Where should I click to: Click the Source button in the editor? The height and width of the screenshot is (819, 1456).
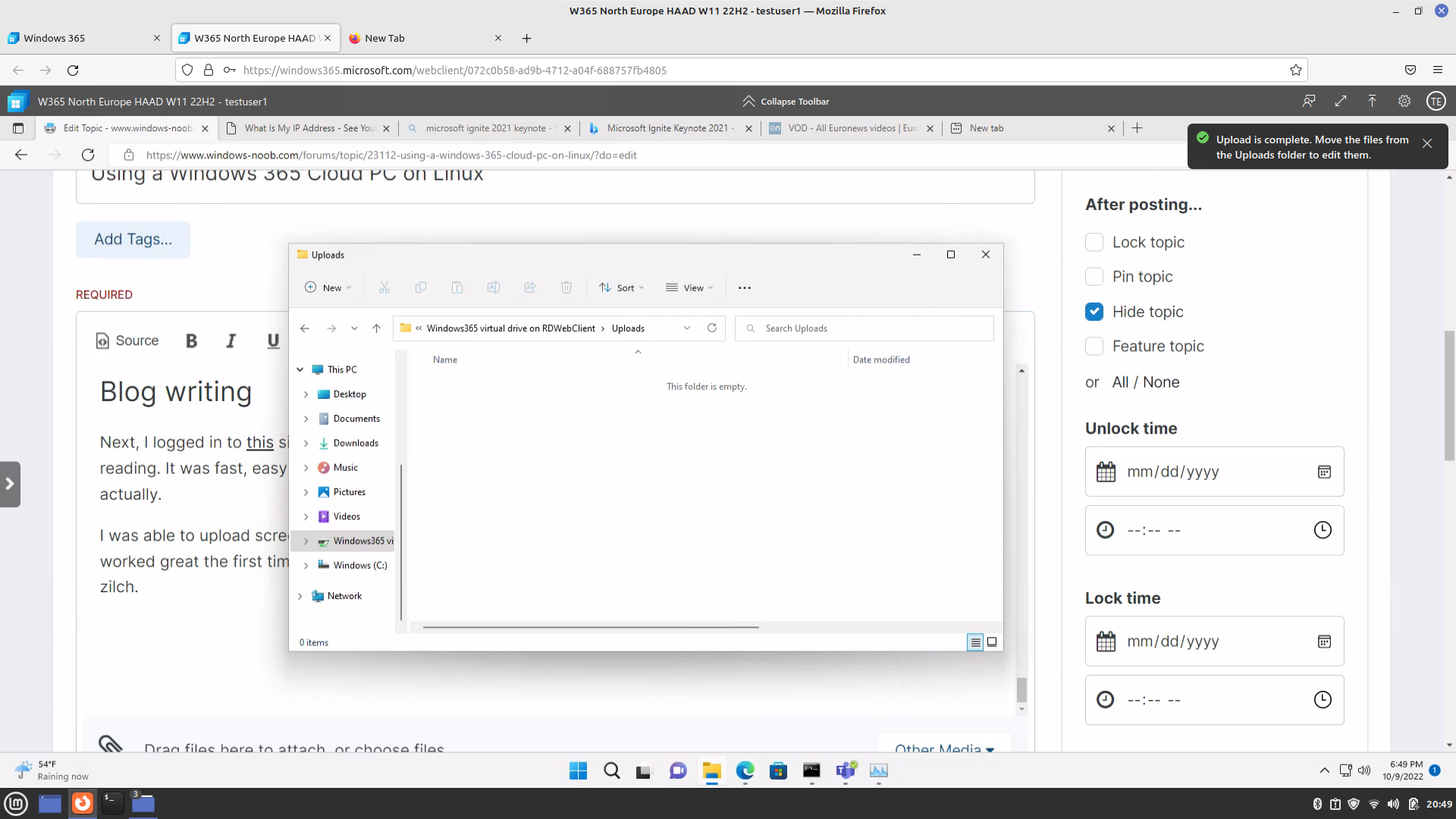click(127, 341)
